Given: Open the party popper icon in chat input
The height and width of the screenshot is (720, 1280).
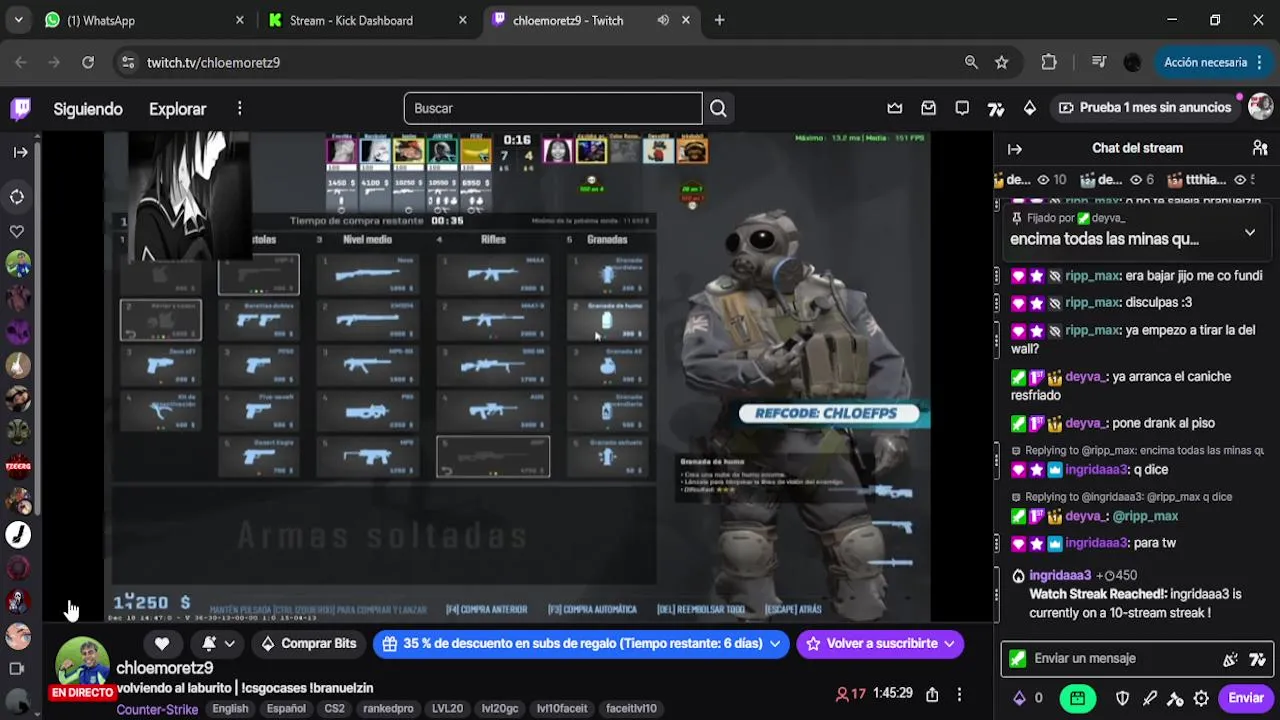Looking at the screenshot, I should pos(1231,659).
